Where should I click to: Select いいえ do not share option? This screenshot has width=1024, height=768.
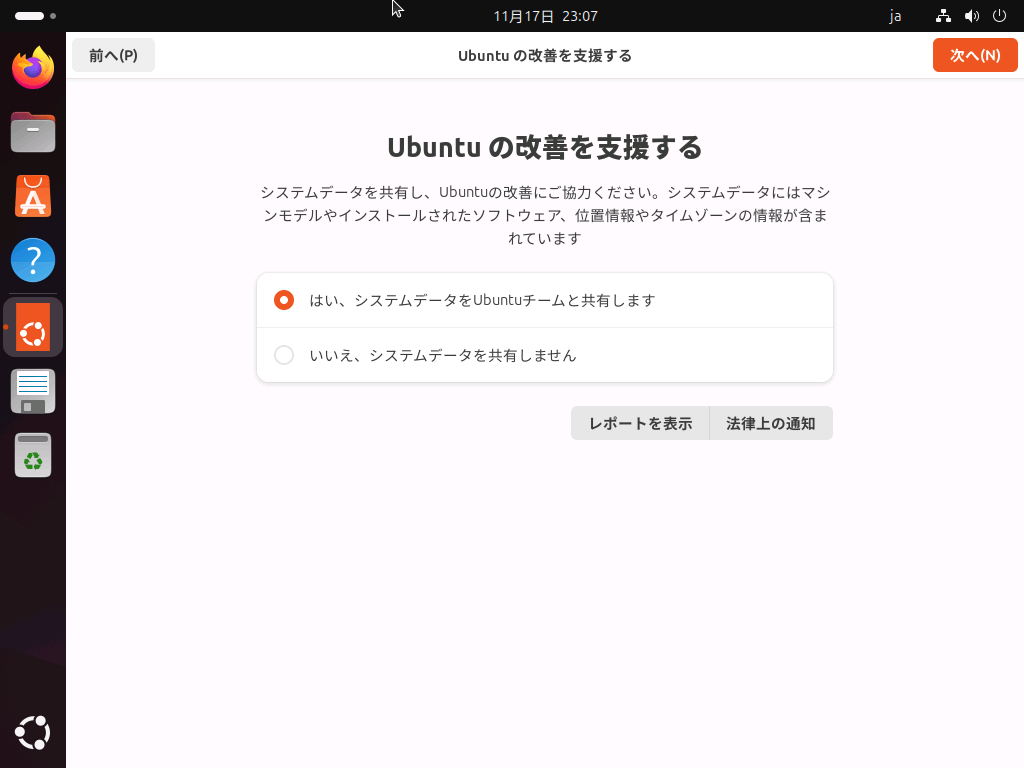[545, 355]
